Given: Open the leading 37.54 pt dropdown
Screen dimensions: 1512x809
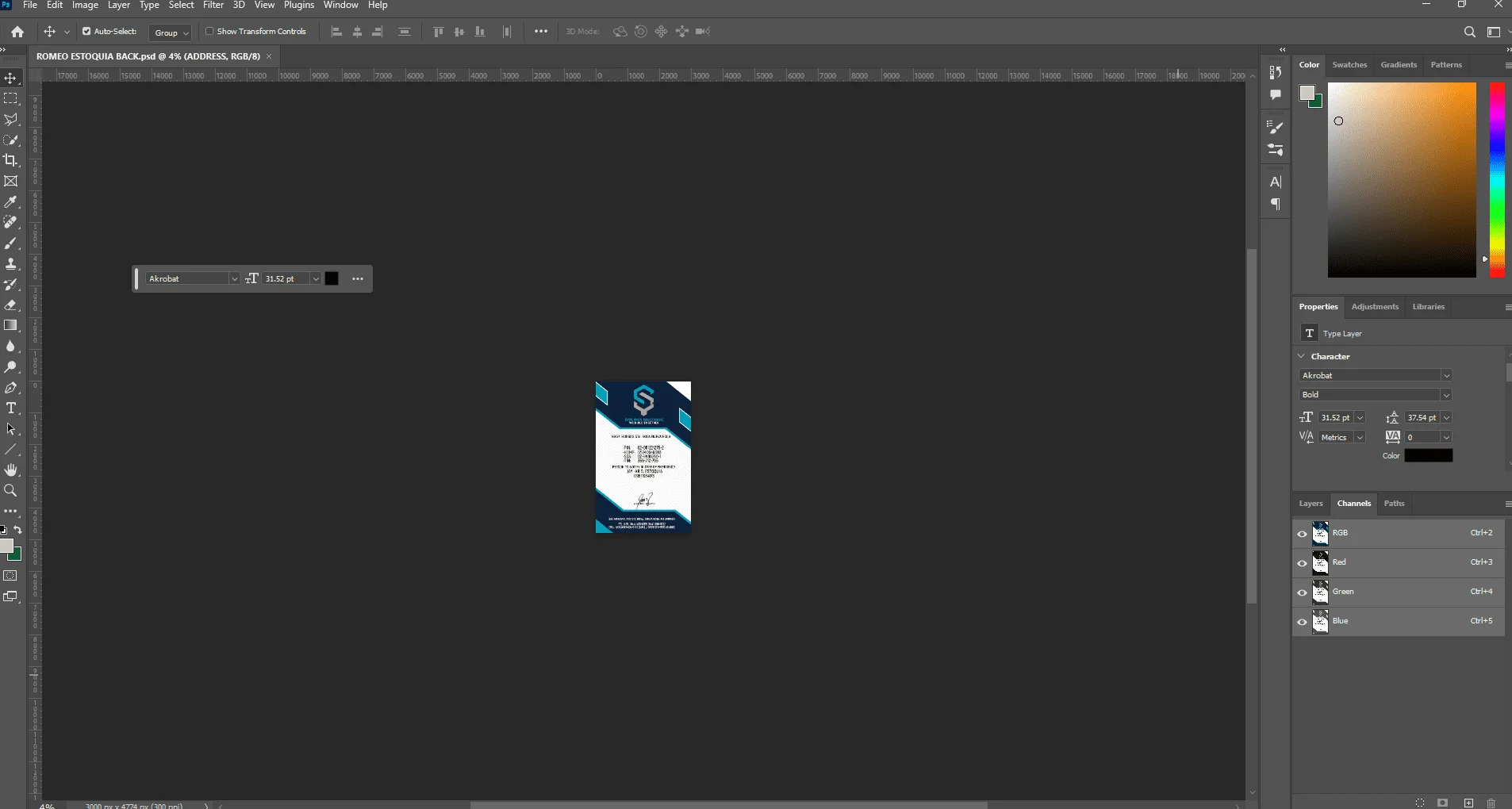Looking at the screenshot, I should (1446, 418).
